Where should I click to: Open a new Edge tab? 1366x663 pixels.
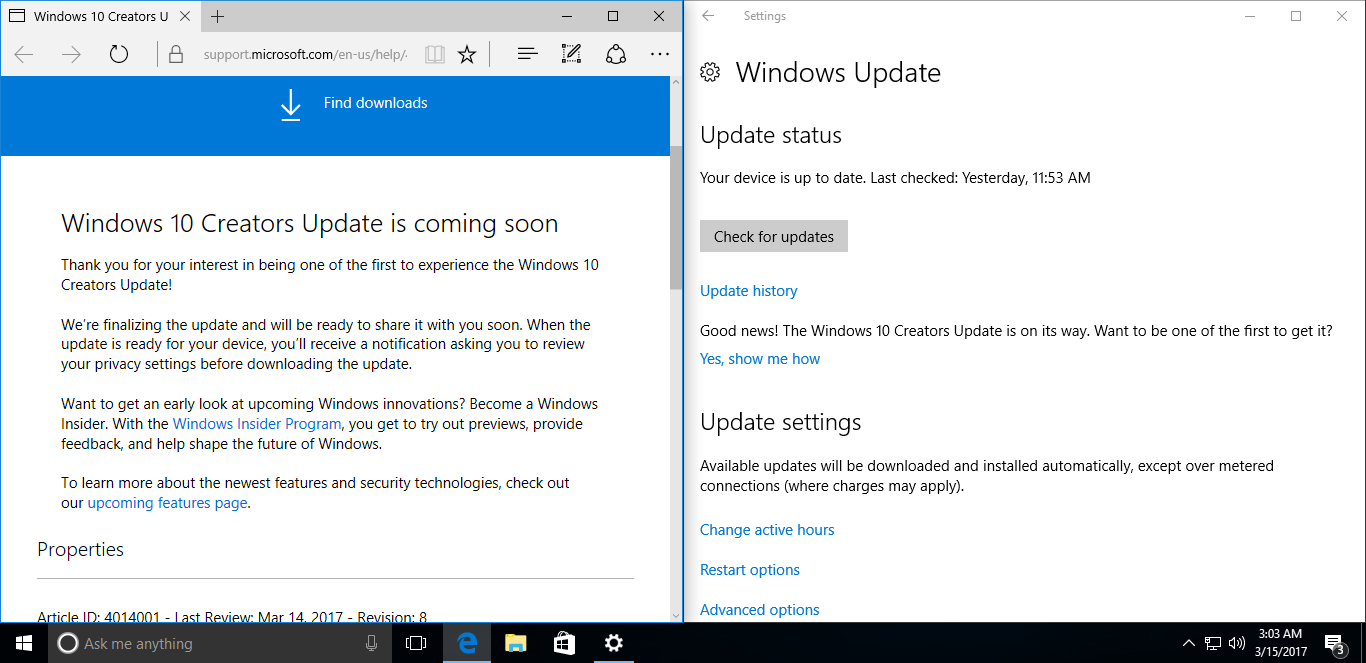click(x=218, y=16)
